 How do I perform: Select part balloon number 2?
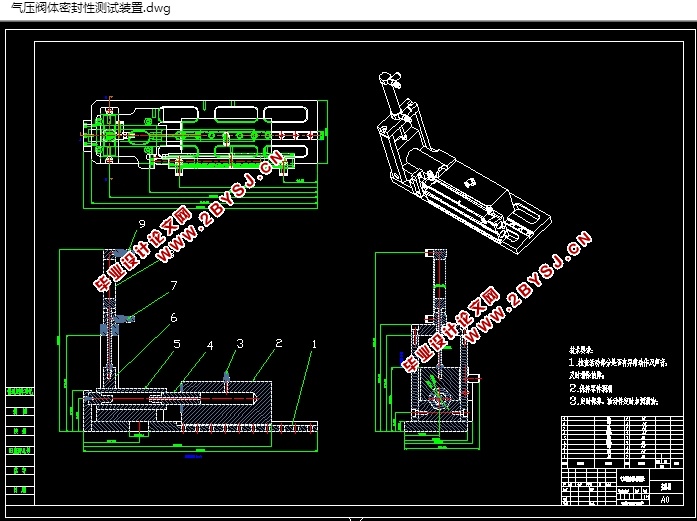point(279,343)
